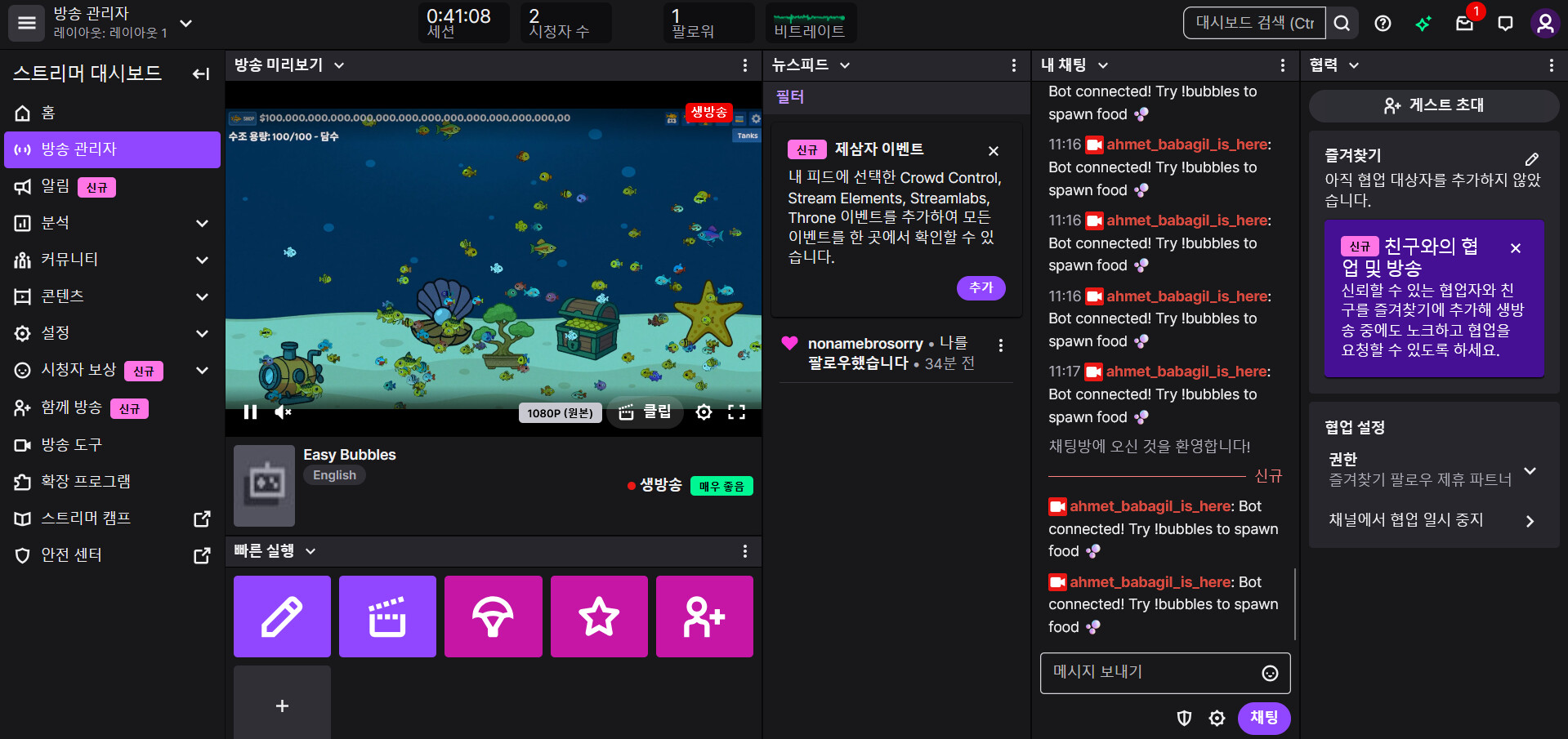Open 스트리머 캠프 external link
The height and width of the screenshot is (739, 1568).
click(113, 519)
